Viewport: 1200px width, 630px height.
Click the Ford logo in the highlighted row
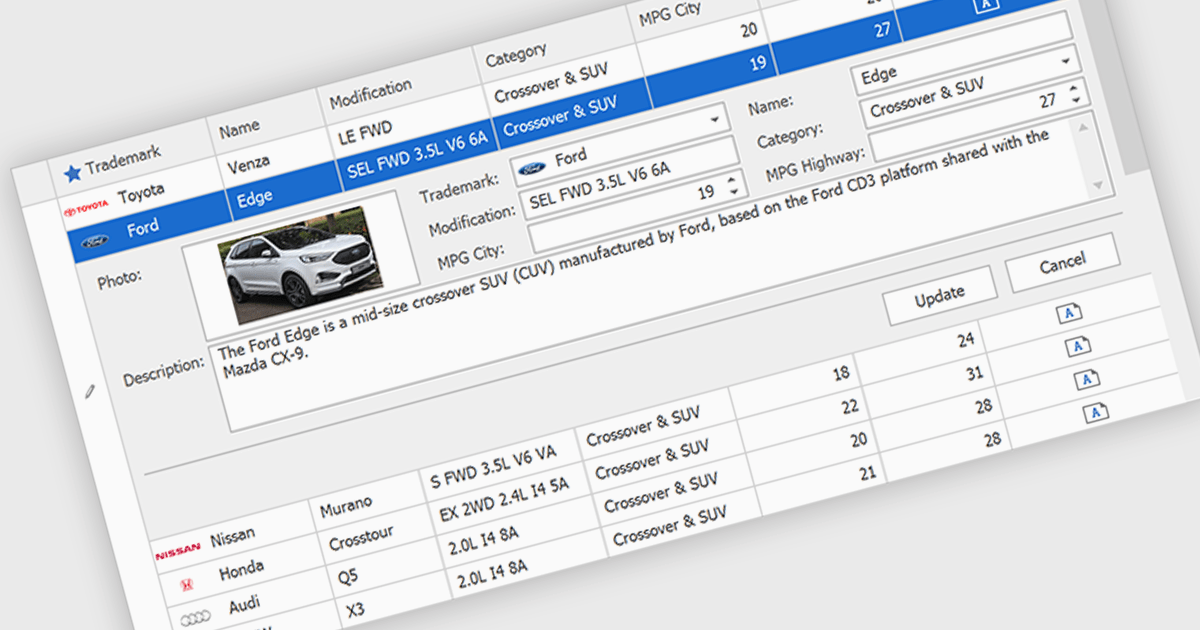point(96,240)
